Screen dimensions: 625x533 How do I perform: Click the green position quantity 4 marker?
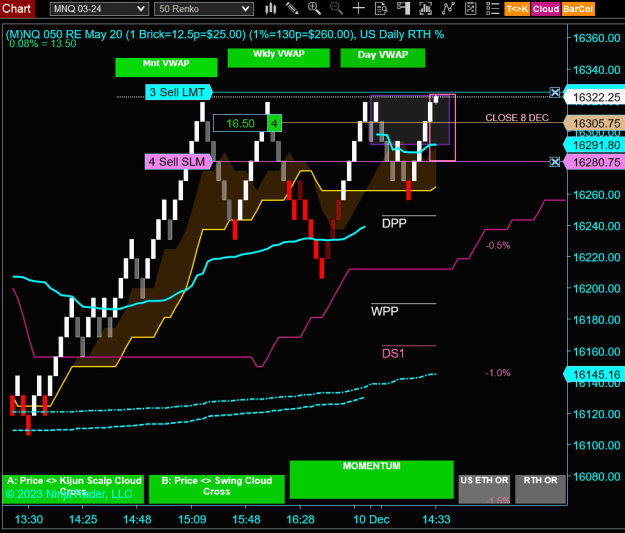(274, 123)
